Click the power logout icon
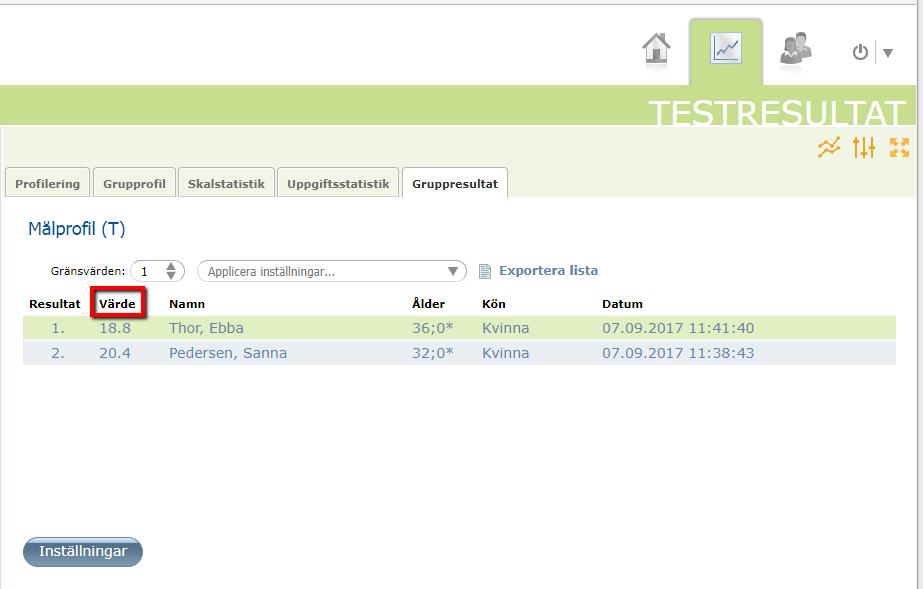The height and width of the screenshot is (589, 923). [860, 52]
